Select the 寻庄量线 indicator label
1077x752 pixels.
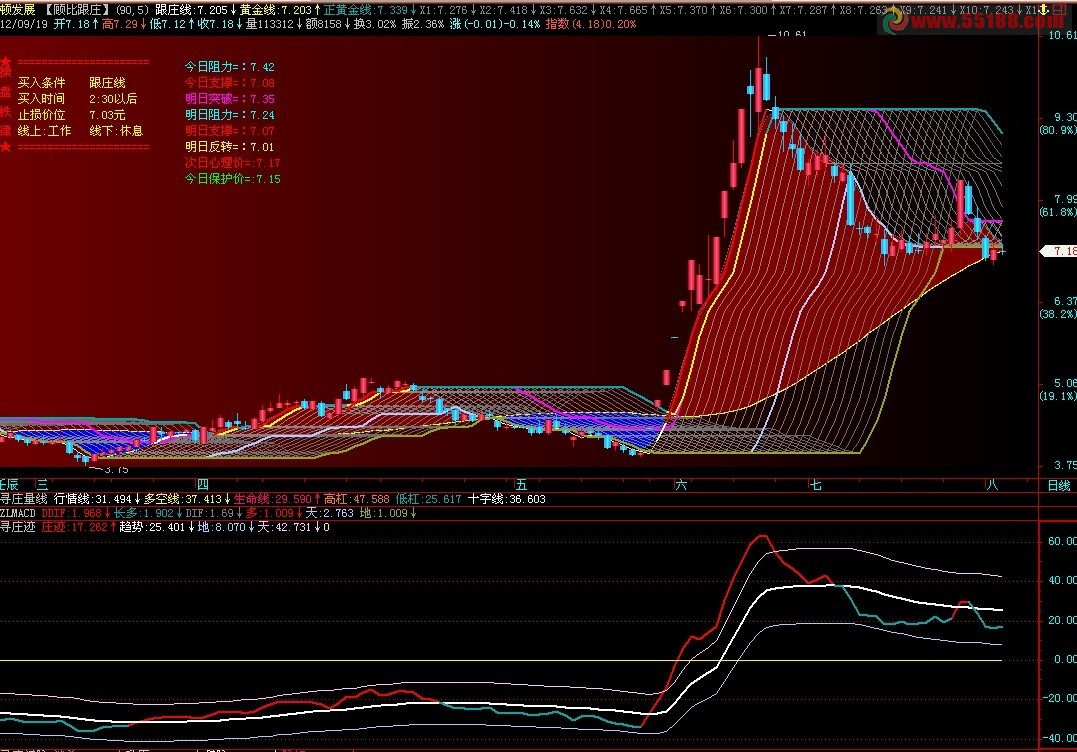[24, 499]
